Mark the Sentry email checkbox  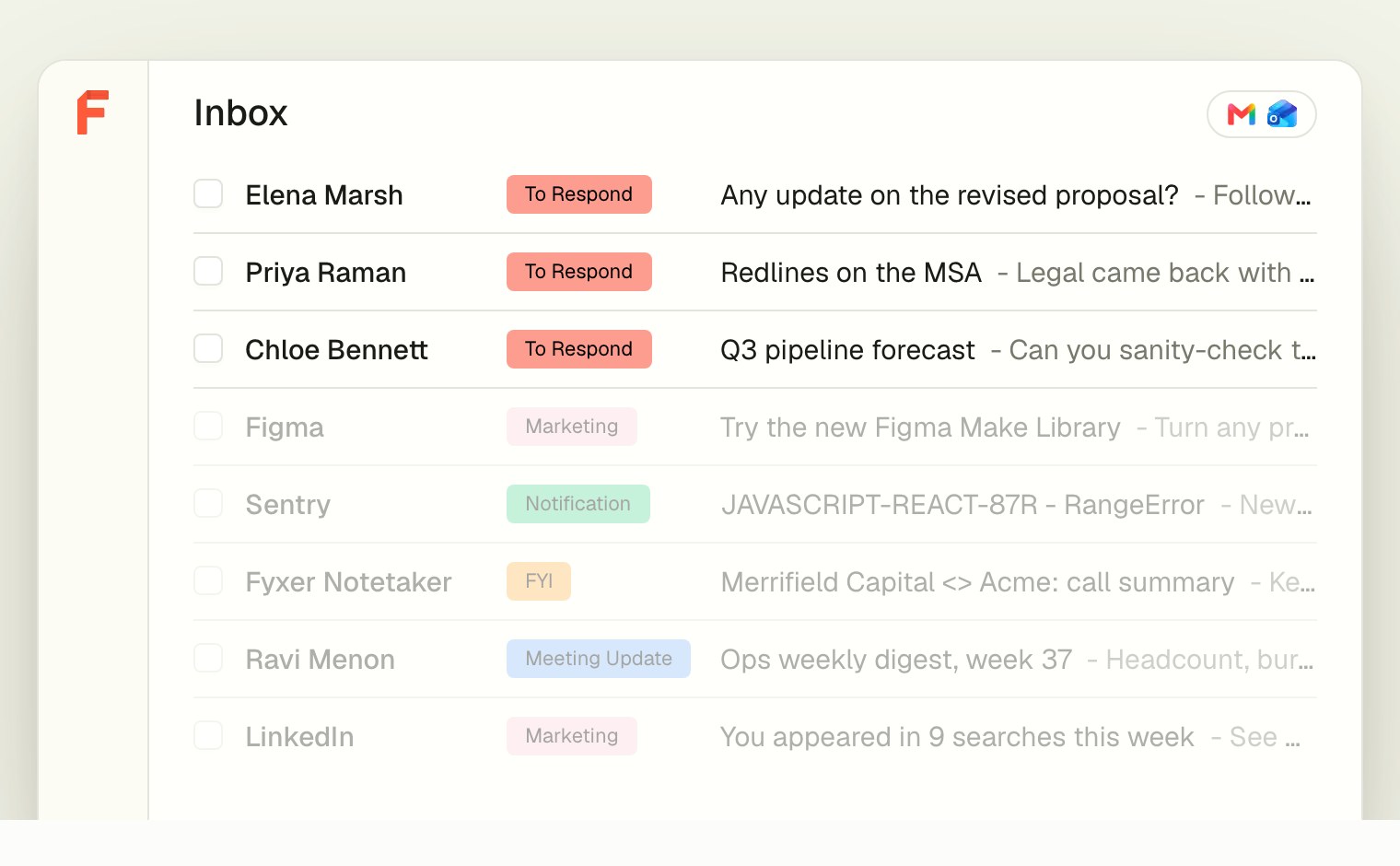coord(208,504)
